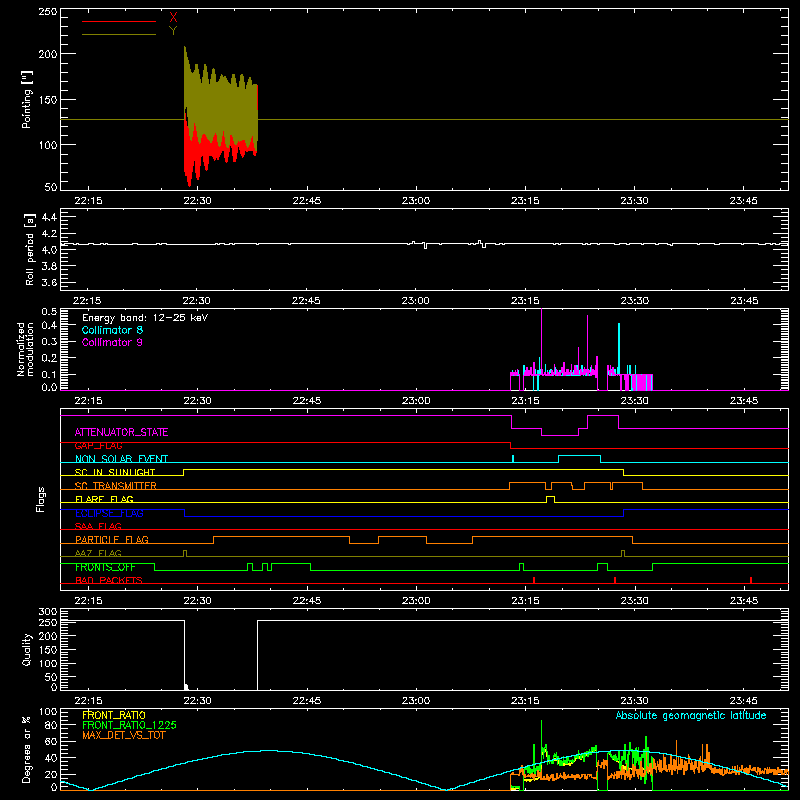Click the 23:15 tick under the modulation plot
Screen dimensions: 800x800
point(525,401)
